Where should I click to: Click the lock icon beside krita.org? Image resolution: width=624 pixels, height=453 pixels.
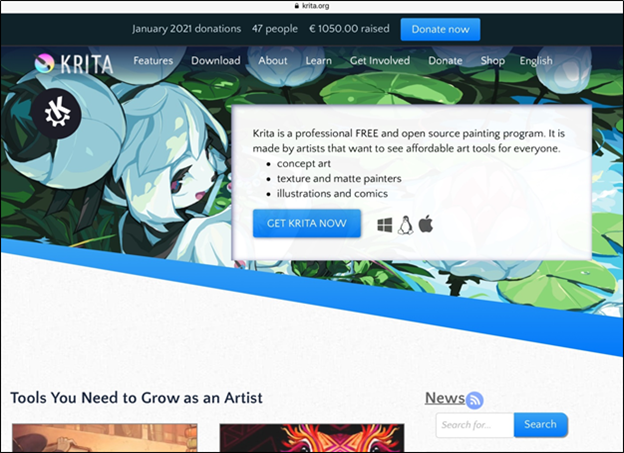[x=297, y=6]
